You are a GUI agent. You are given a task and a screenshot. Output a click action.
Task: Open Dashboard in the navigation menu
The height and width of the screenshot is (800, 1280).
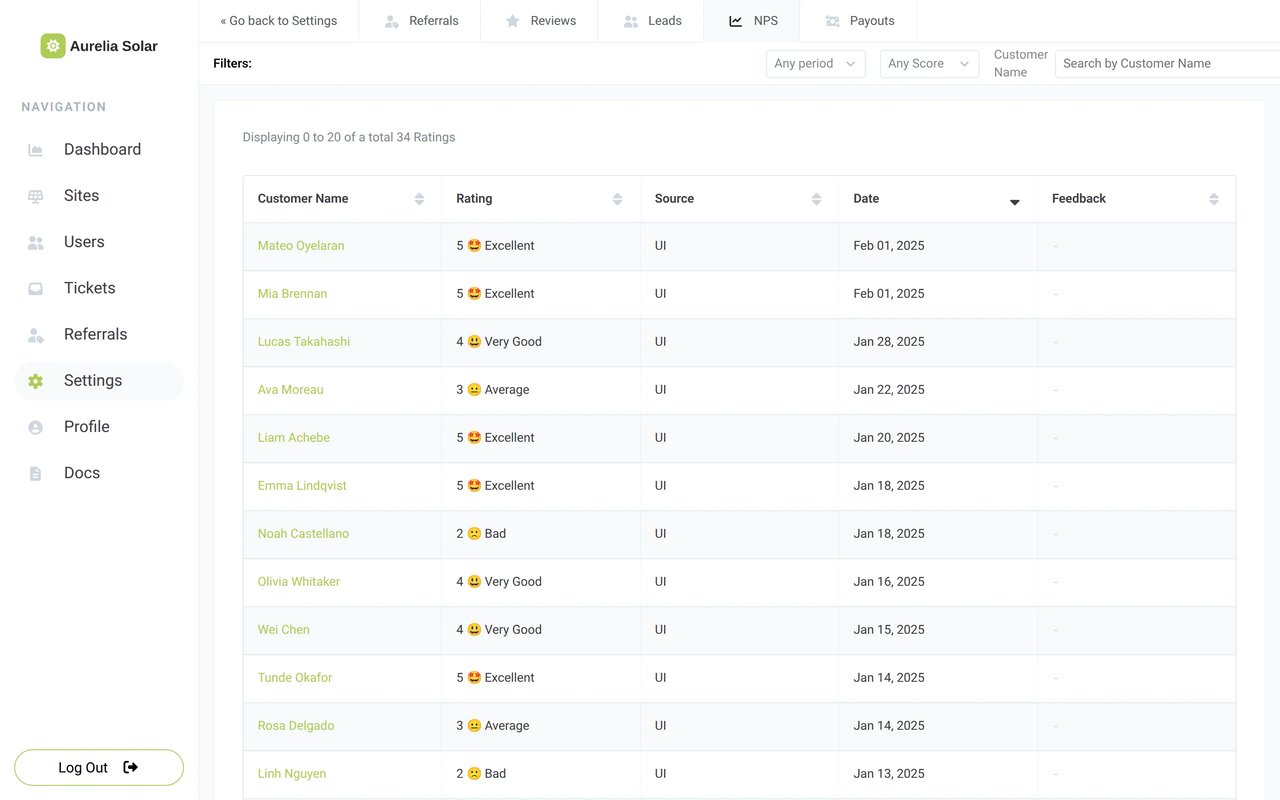click(x=99, y=150)
